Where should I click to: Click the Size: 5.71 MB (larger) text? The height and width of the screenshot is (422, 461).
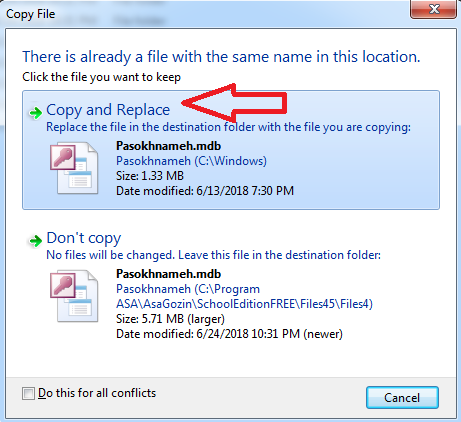pos(170,319)
